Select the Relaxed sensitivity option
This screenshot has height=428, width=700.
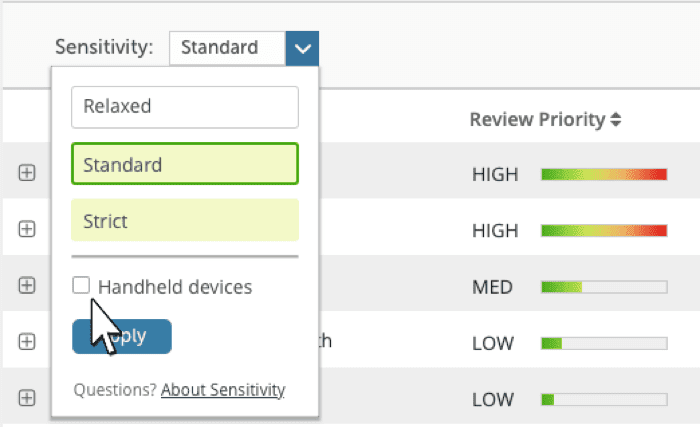pos(185,107)
